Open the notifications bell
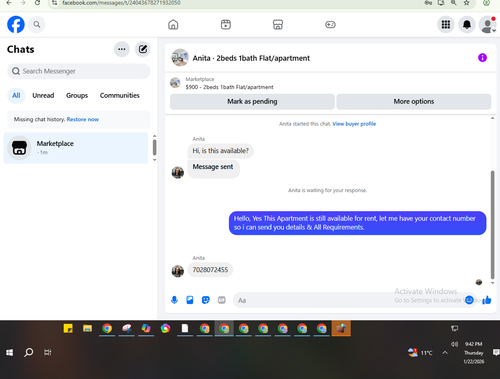The image size is (500, 379). pyautogui.click(x=467, y=24)
